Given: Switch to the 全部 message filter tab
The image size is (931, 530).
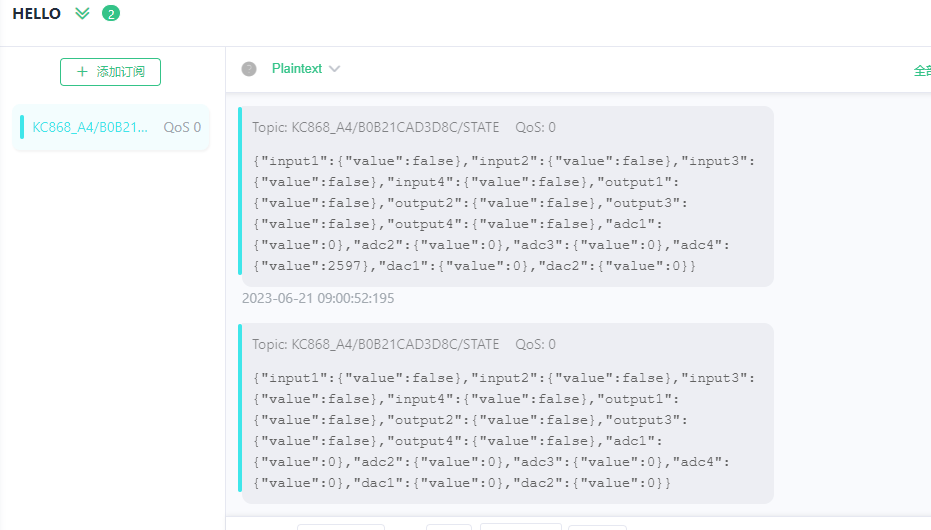Looking at the screenshot, I should click(921, 71).
